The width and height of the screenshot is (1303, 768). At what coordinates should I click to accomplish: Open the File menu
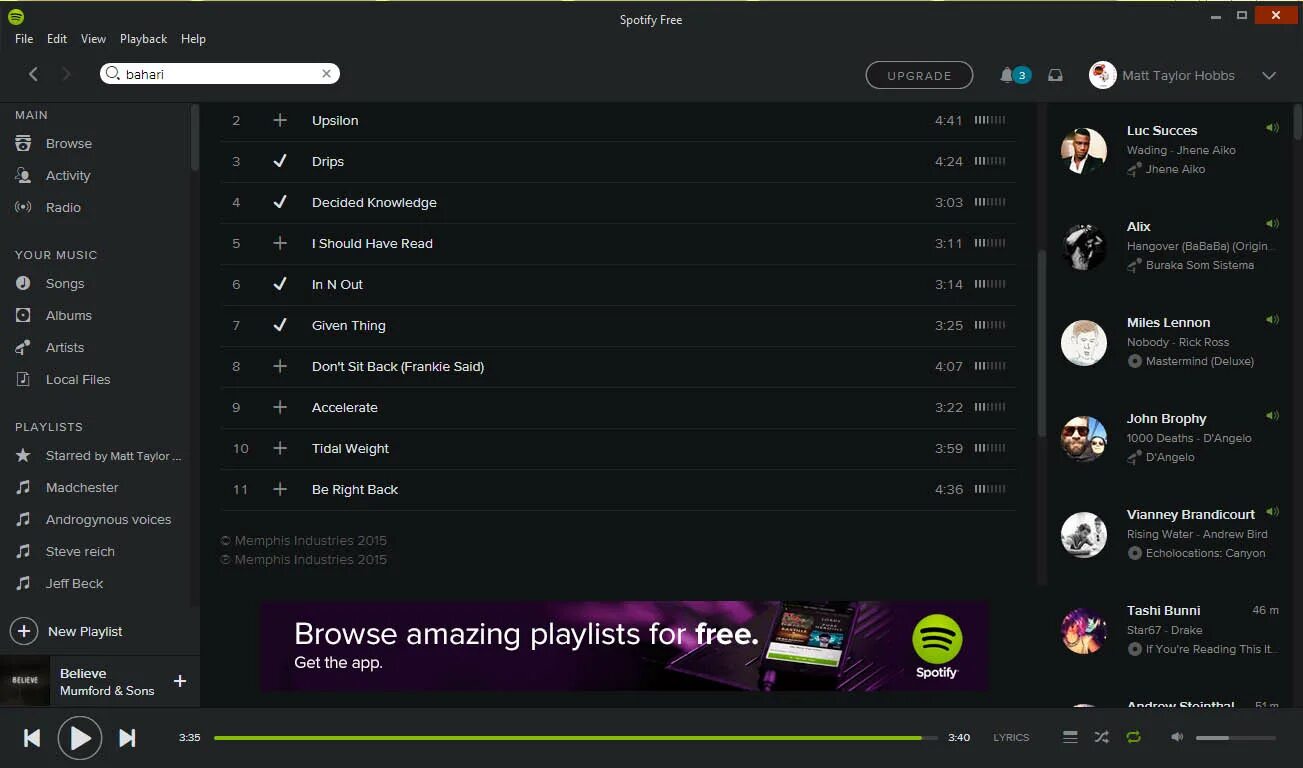pyautogui.click(x=24, y=39)
